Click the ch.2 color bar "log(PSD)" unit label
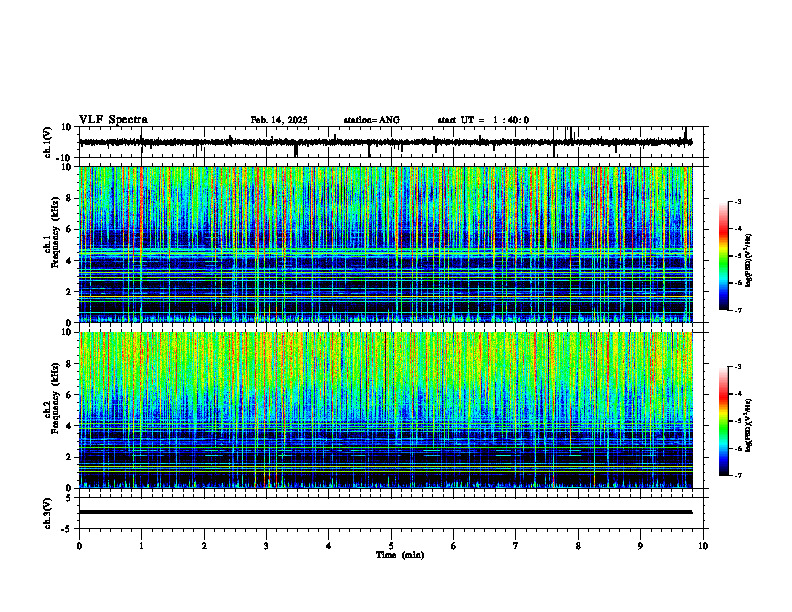 pos(749,423)
